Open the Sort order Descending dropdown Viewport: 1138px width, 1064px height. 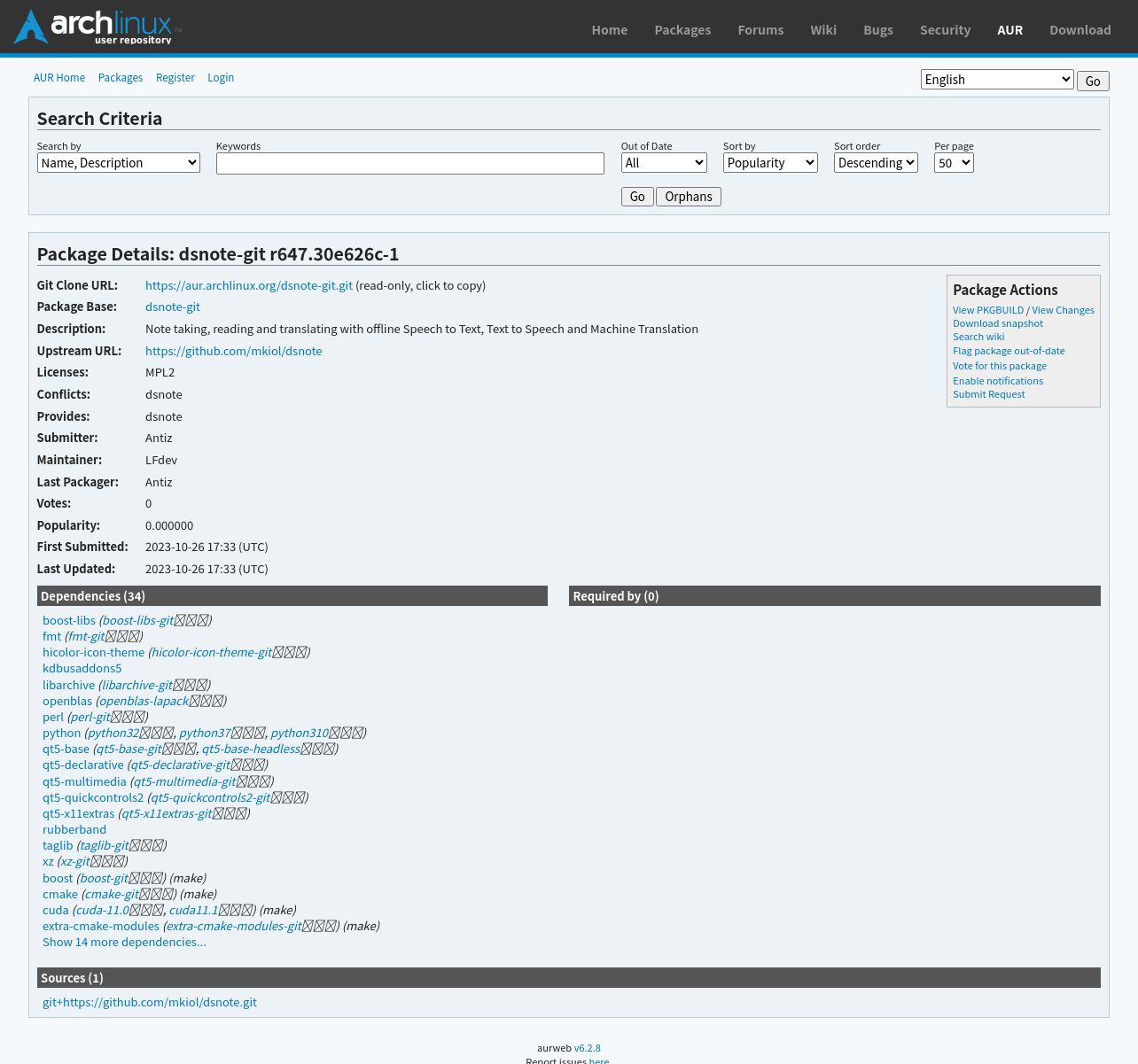tap(876, 163)
